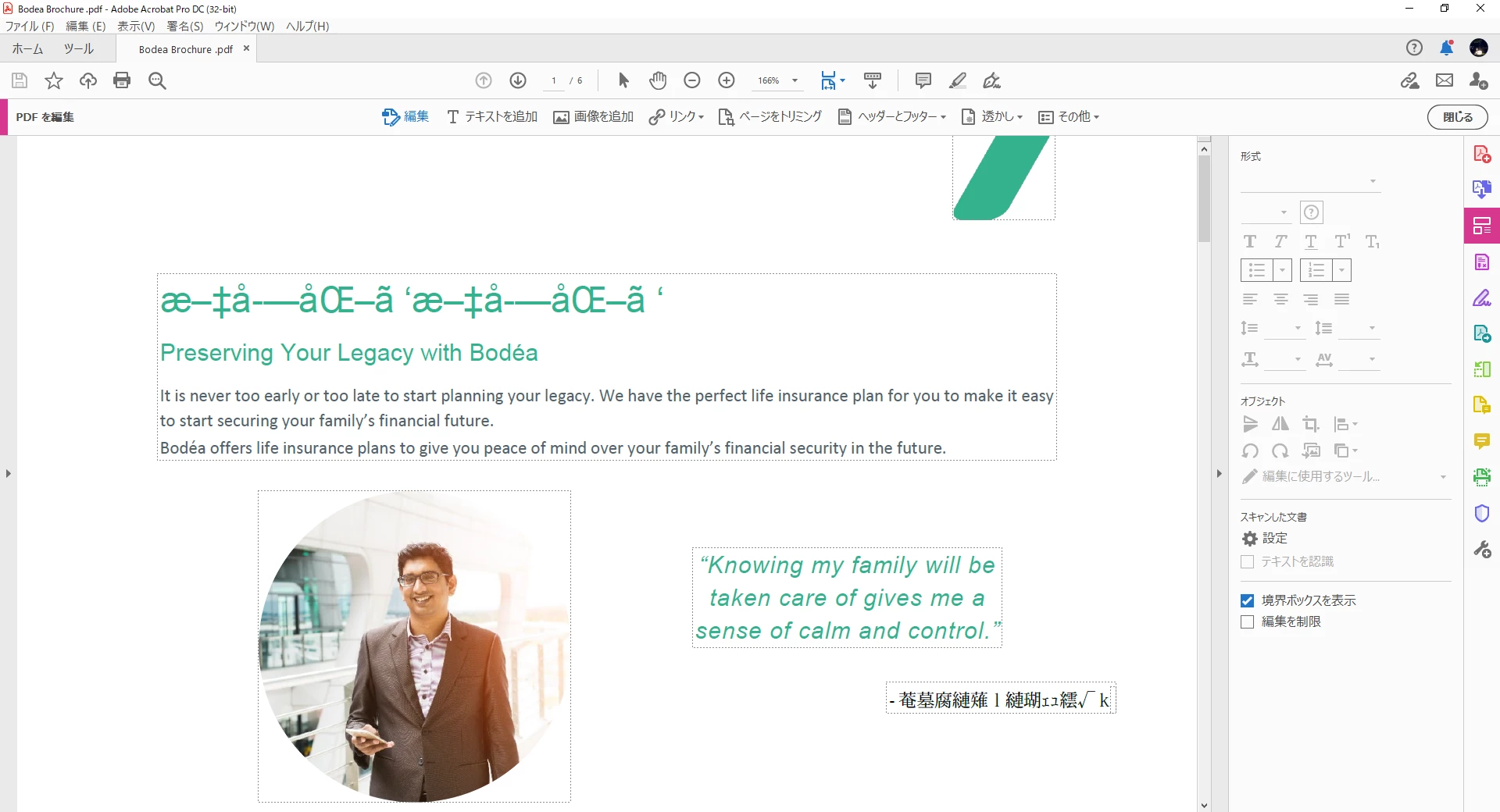Uncheck 境界ボックスを表示 checkbox
The height and width of the screenshot is (812, 1500).
1248,600
